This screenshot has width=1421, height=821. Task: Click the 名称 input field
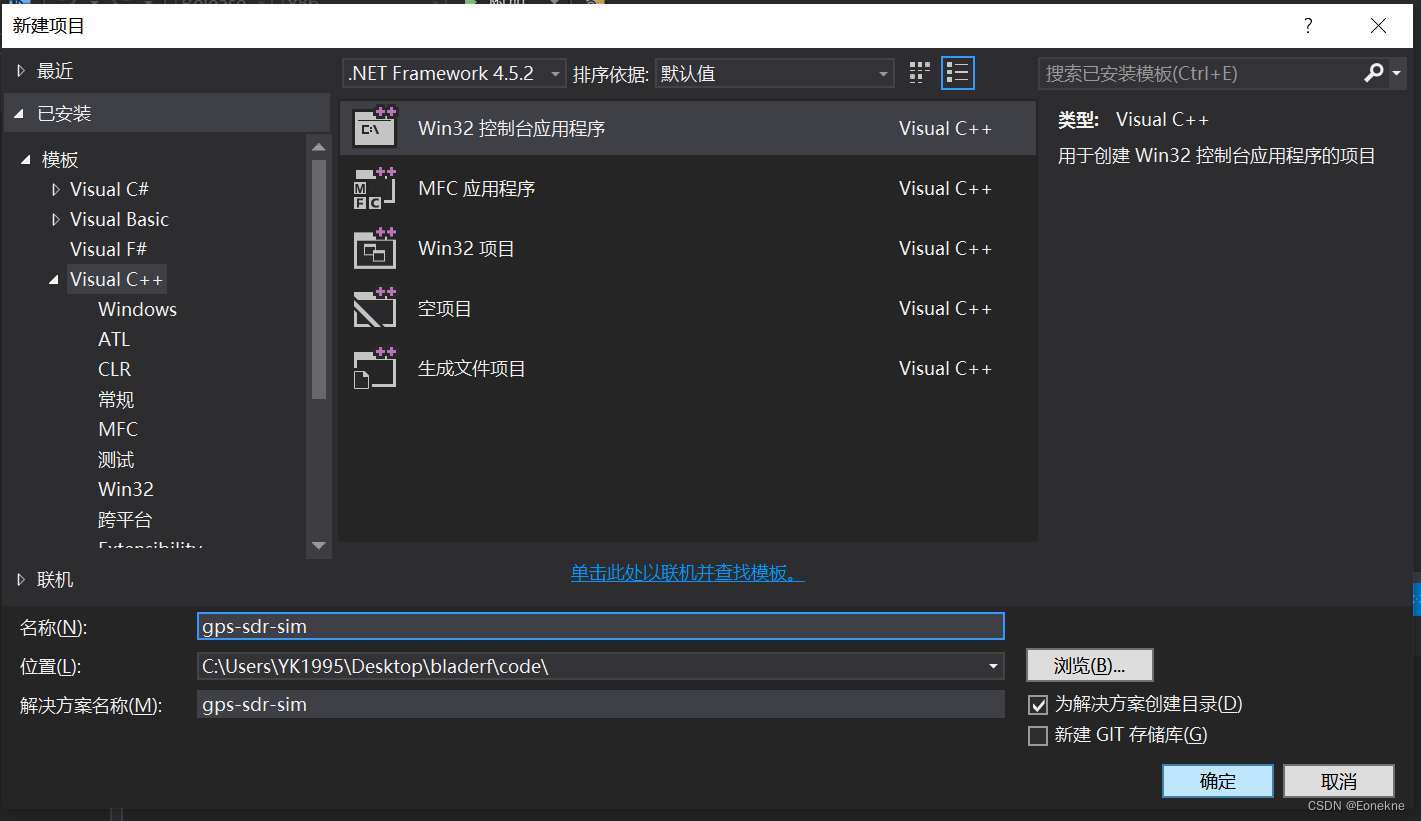click(601, 626)
